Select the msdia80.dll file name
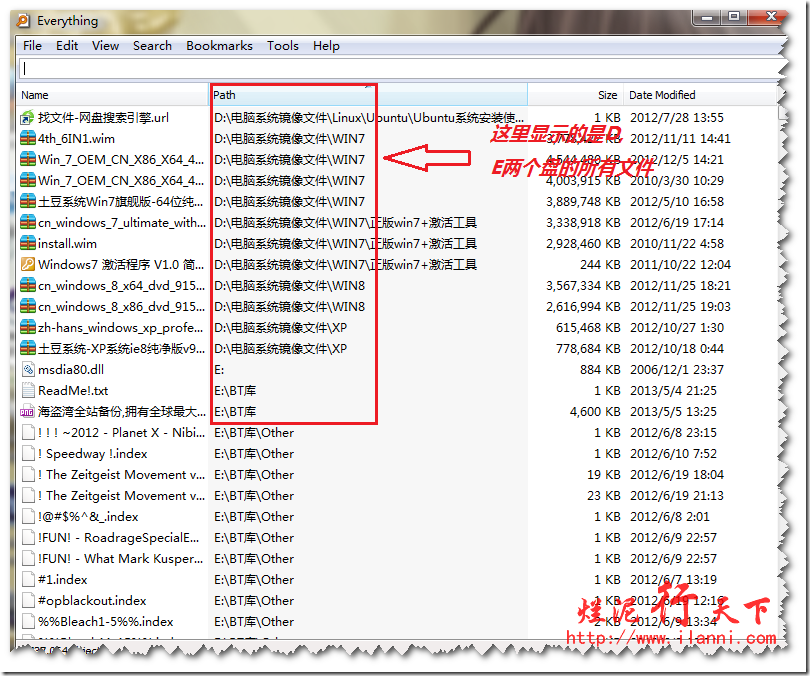This screenshot has height=676, width=810. tap(71, 370)
